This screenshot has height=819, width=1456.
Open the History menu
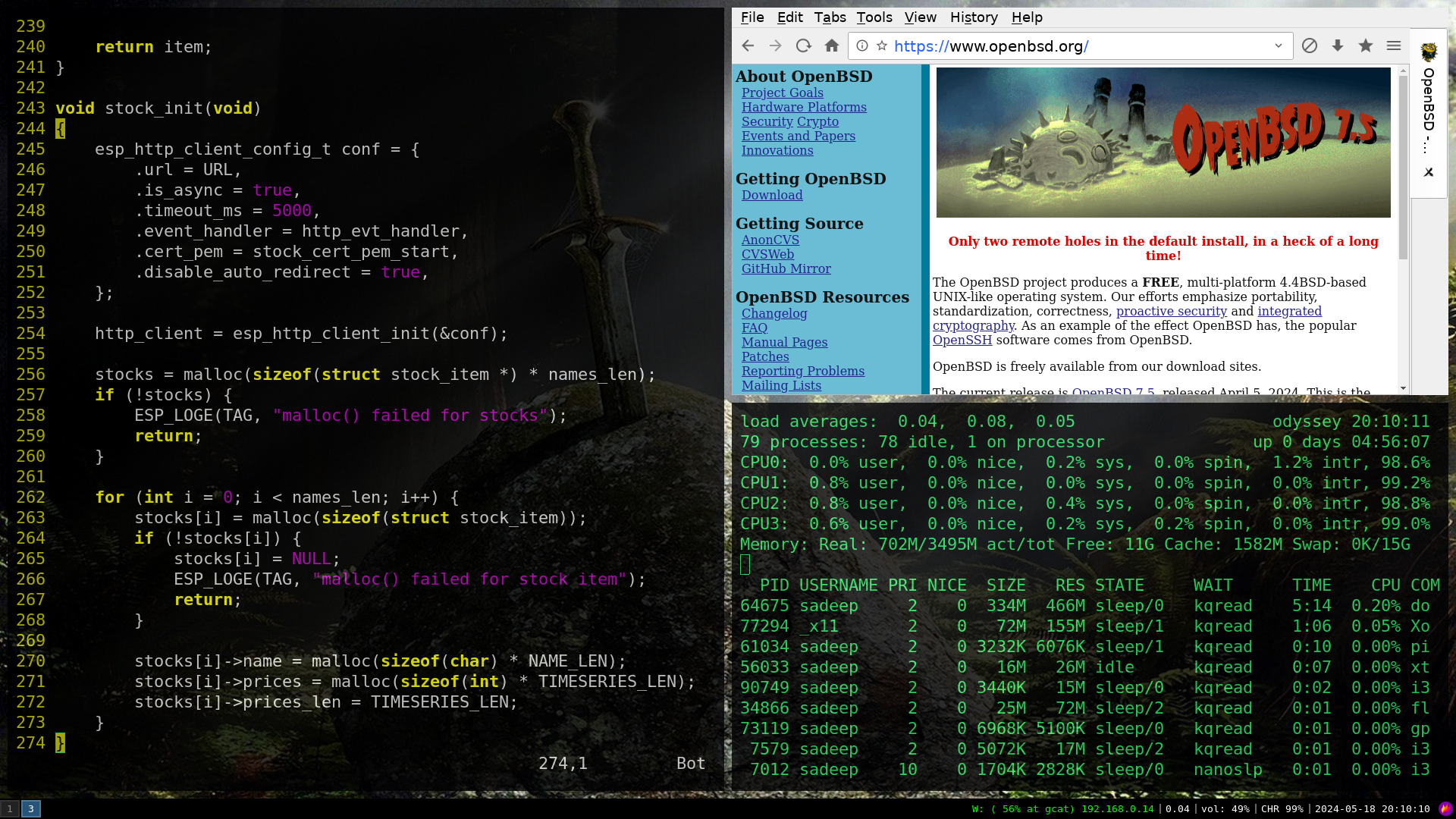[974, 17]
